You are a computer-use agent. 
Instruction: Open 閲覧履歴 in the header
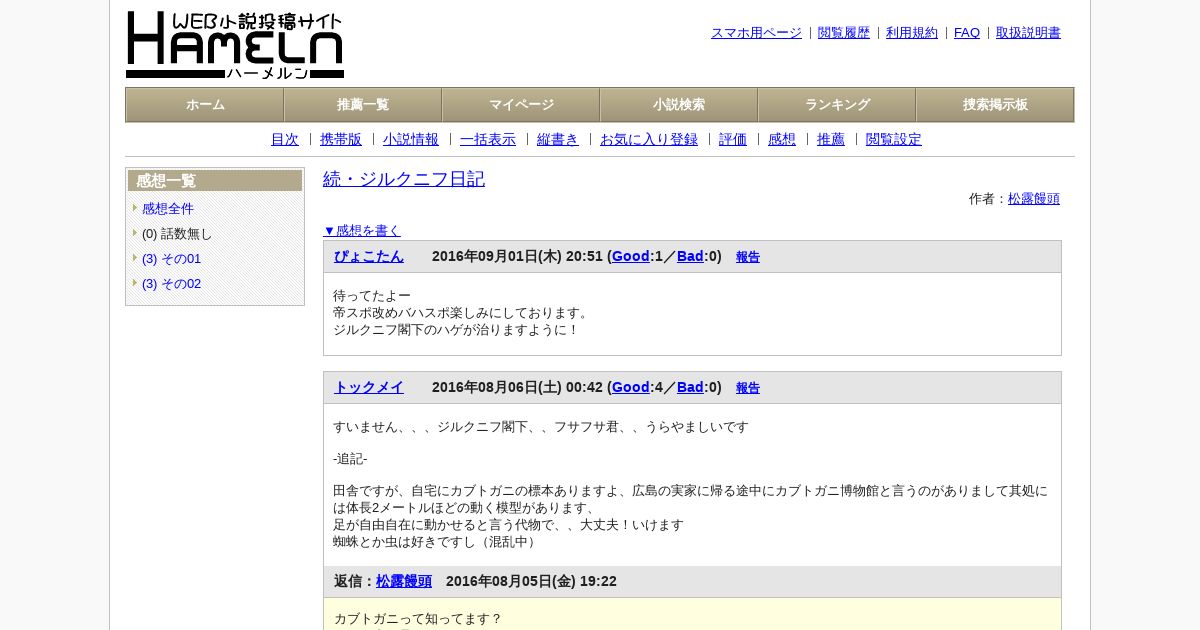[844, 33]
